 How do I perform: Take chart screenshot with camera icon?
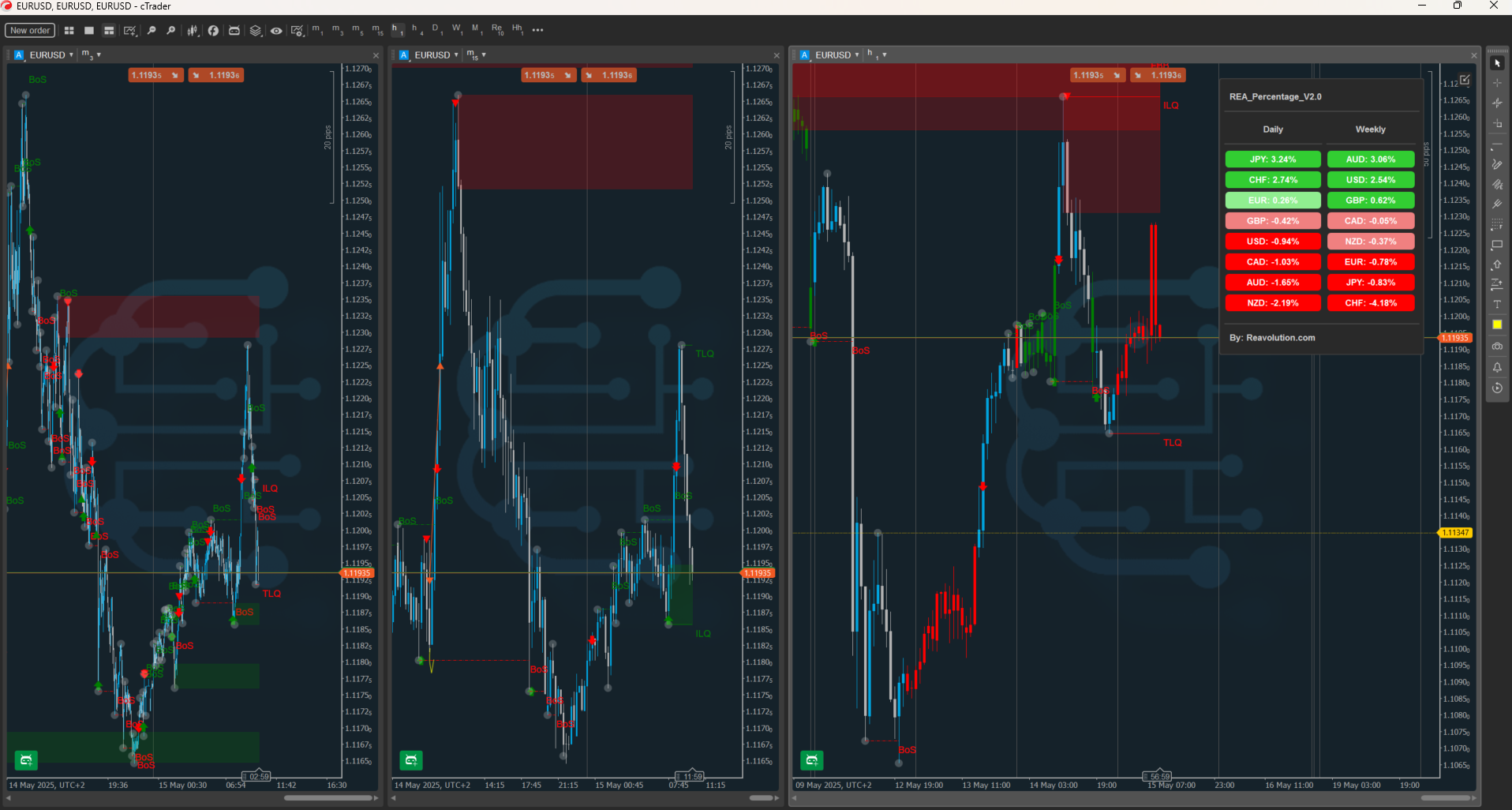coord(1497,346)
